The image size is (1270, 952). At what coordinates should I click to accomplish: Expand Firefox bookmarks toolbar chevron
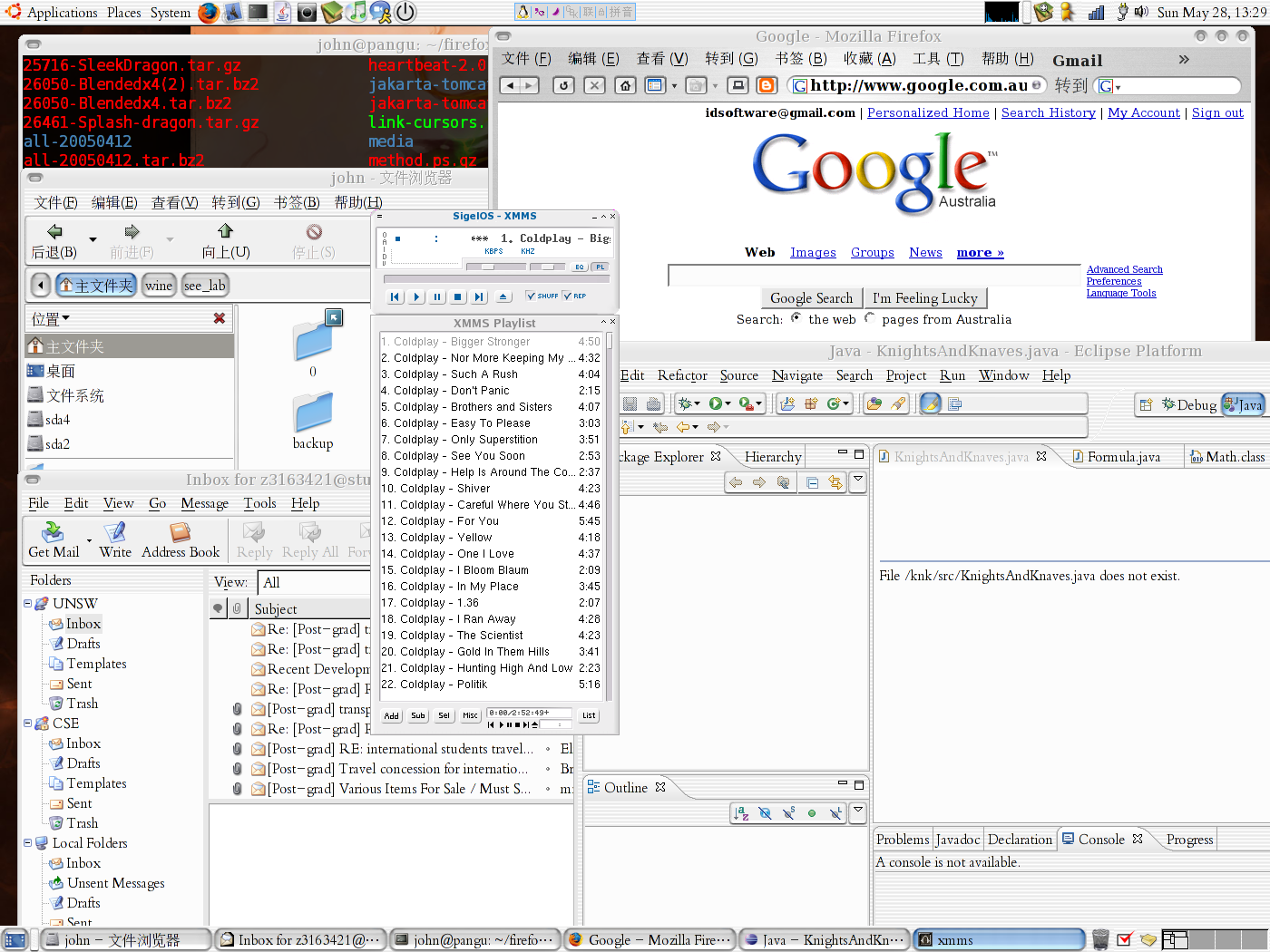[1184, 60]
